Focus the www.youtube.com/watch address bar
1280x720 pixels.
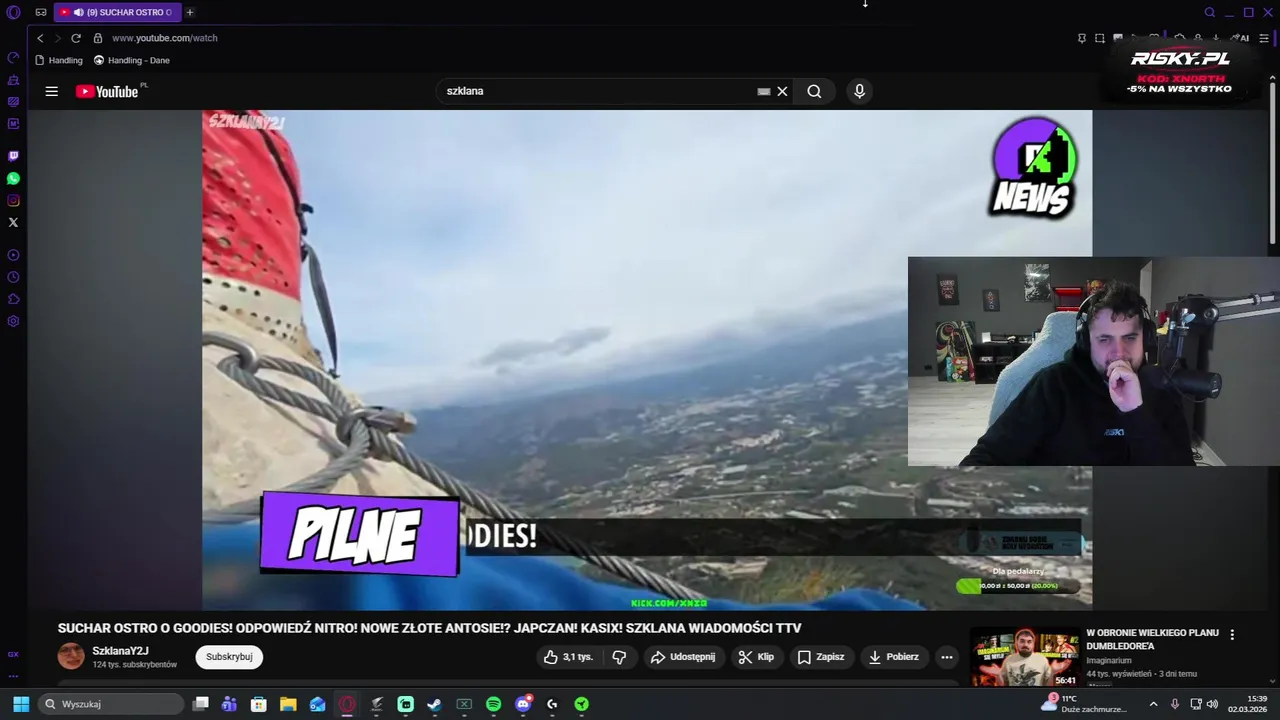point(164,38)
